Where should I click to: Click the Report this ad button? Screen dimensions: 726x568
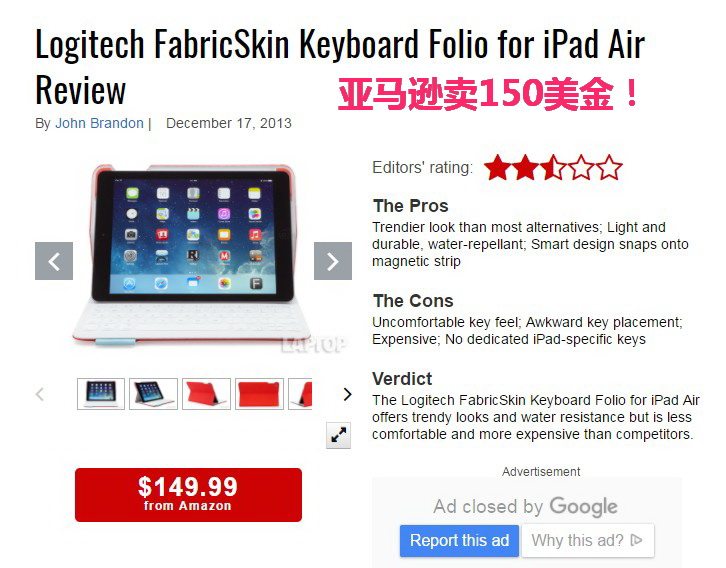459,540
